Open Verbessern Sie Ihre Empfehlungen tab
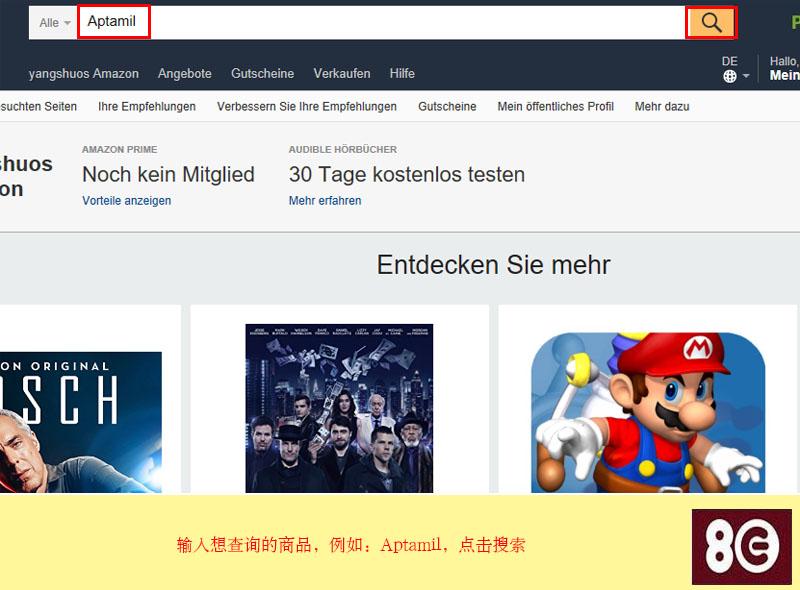Screen dimensions: 800x590 [307, 106]
